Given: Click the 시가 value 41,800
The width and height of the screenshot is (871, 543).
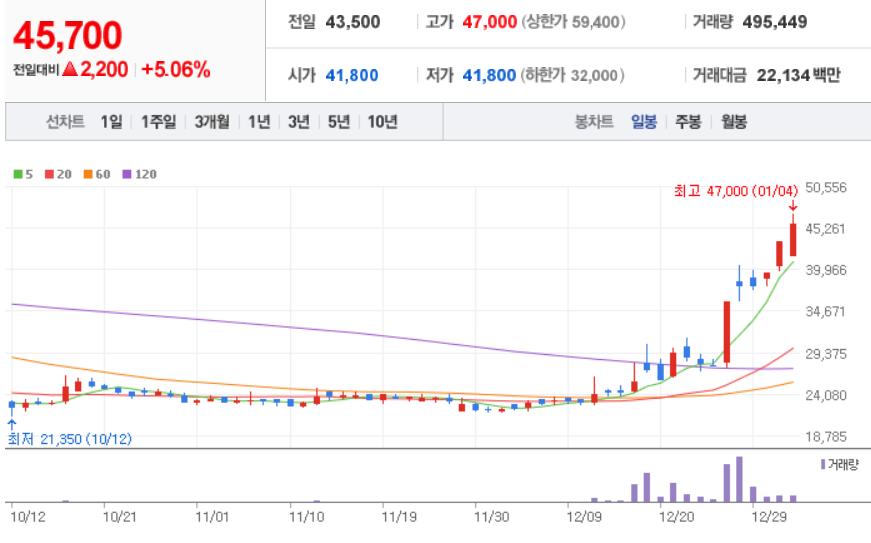Looking at the screenshot, I should tap(352, 75).
